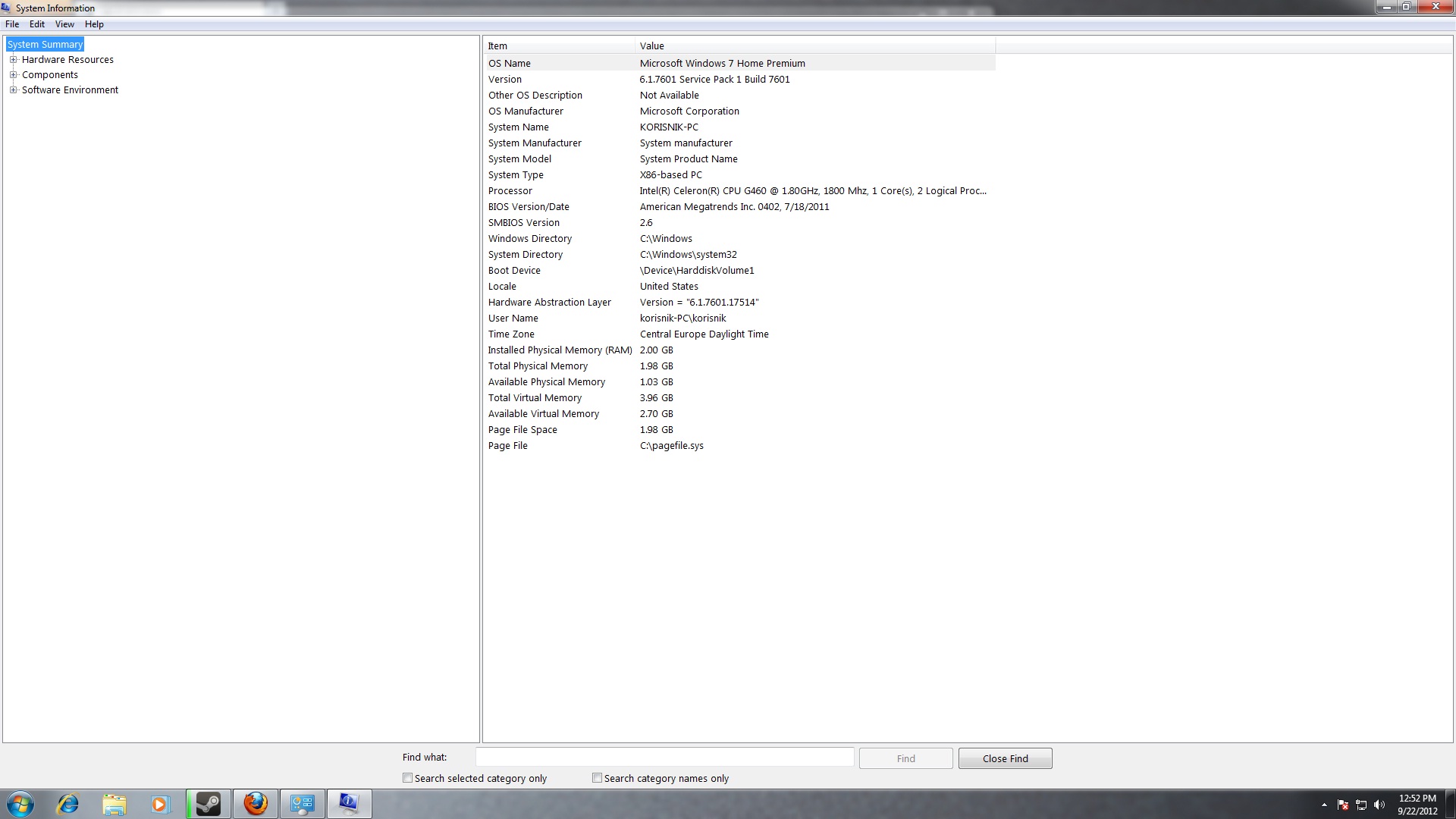1456x819 pixels.
Task: Sort by the Item column header
Action: tap(559, 45)
